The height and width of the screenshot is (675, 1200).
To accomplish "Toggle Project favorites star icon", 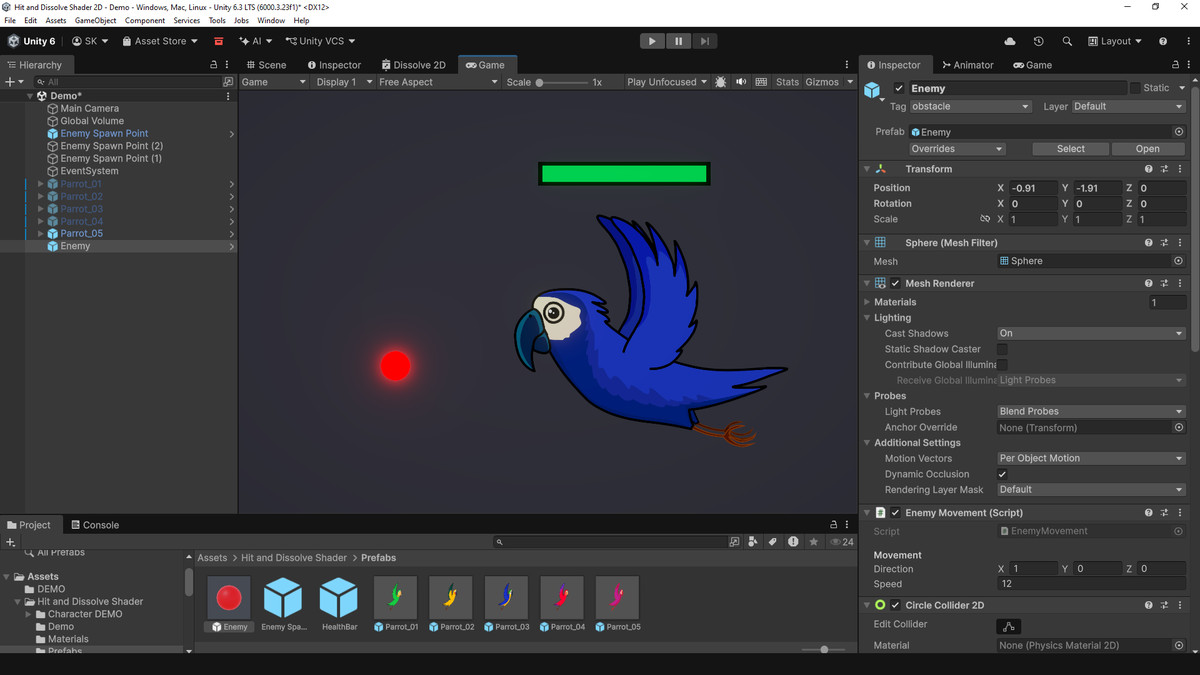I will point(814,542).
